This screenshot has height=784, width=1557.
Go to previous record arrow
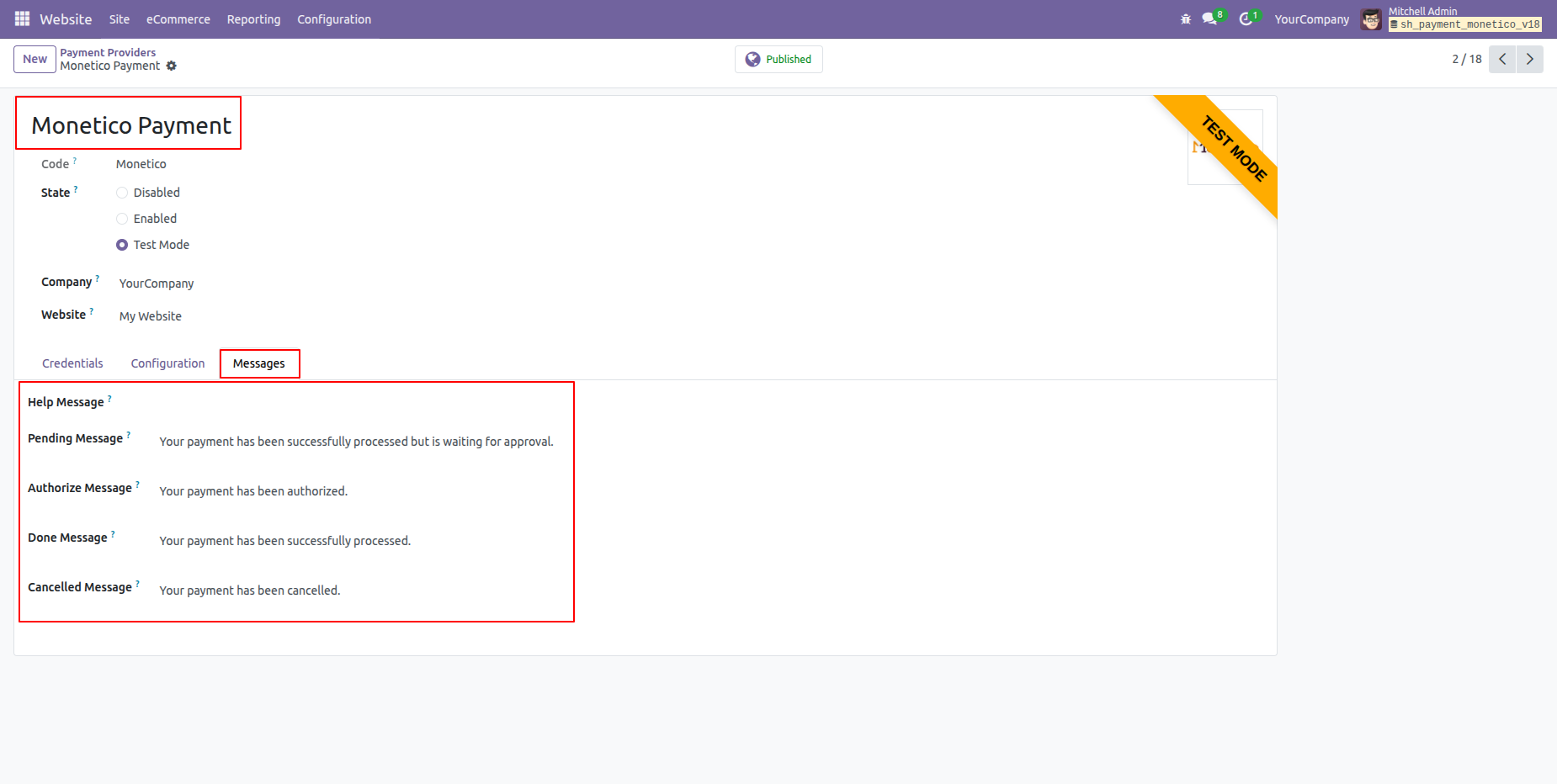pyautogui.click(x=1502, y=59)
